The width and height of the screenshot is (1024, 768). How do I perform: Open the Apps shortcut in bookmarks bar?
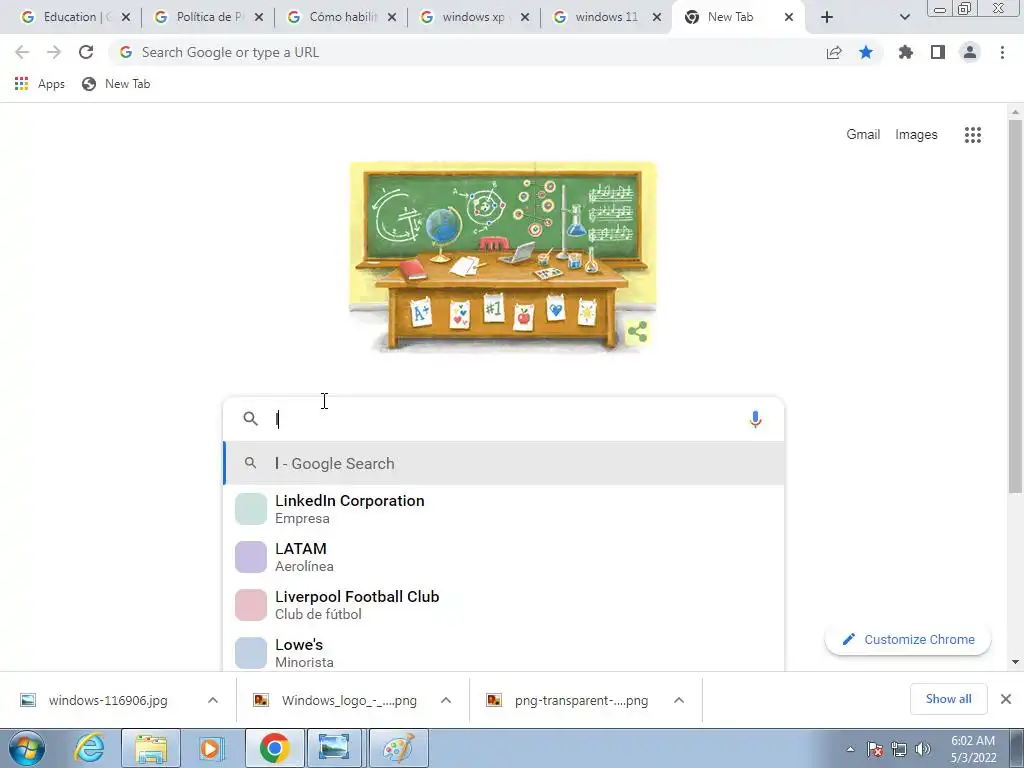[x=40, y=84]
